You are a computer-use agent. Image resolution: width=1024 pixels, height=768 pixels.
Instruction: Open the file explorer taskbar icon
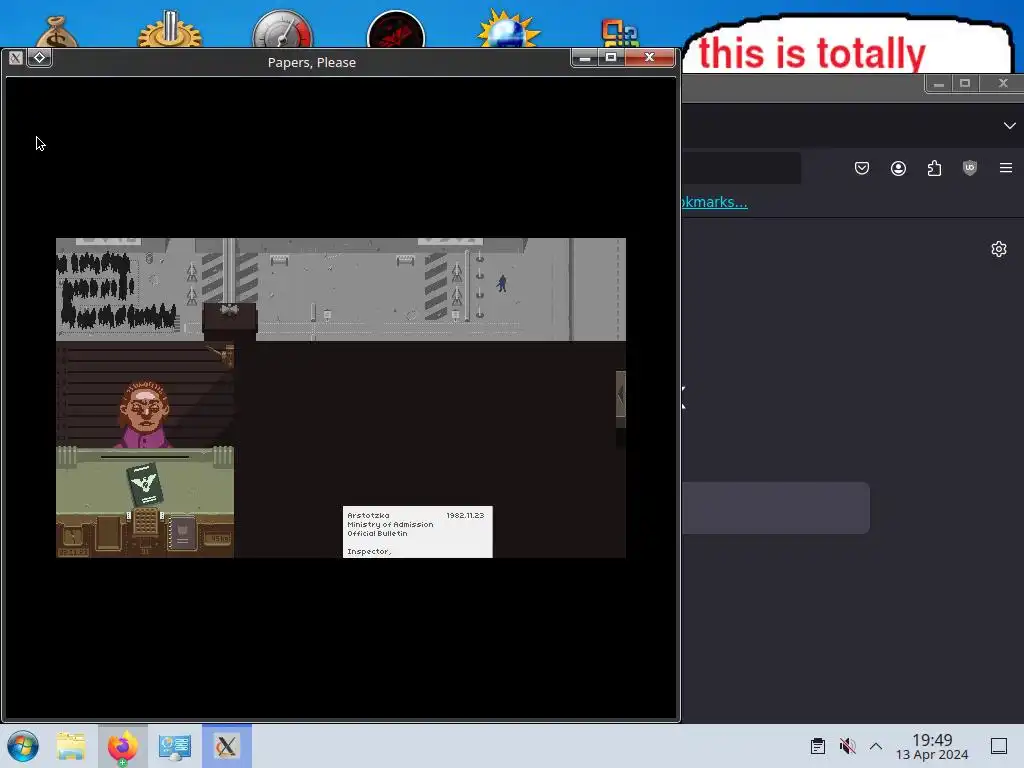pyautogui.click(x=71, y=746)
